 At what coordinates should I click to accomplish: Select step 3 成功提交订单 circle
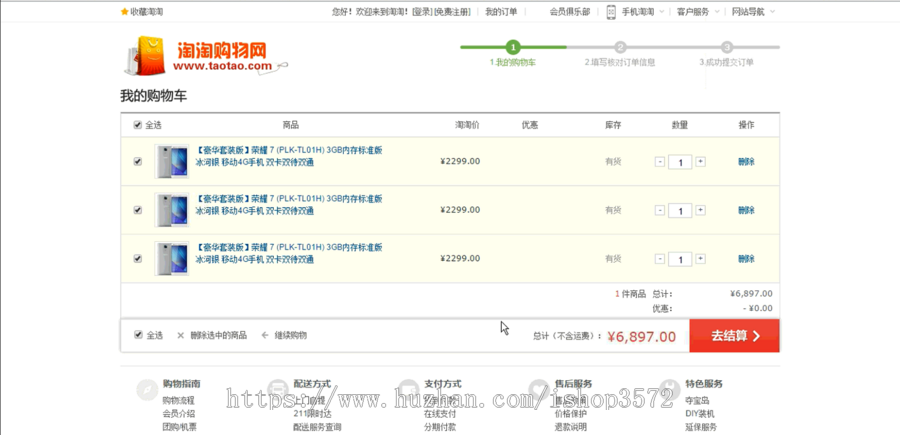tap(727, 47)
